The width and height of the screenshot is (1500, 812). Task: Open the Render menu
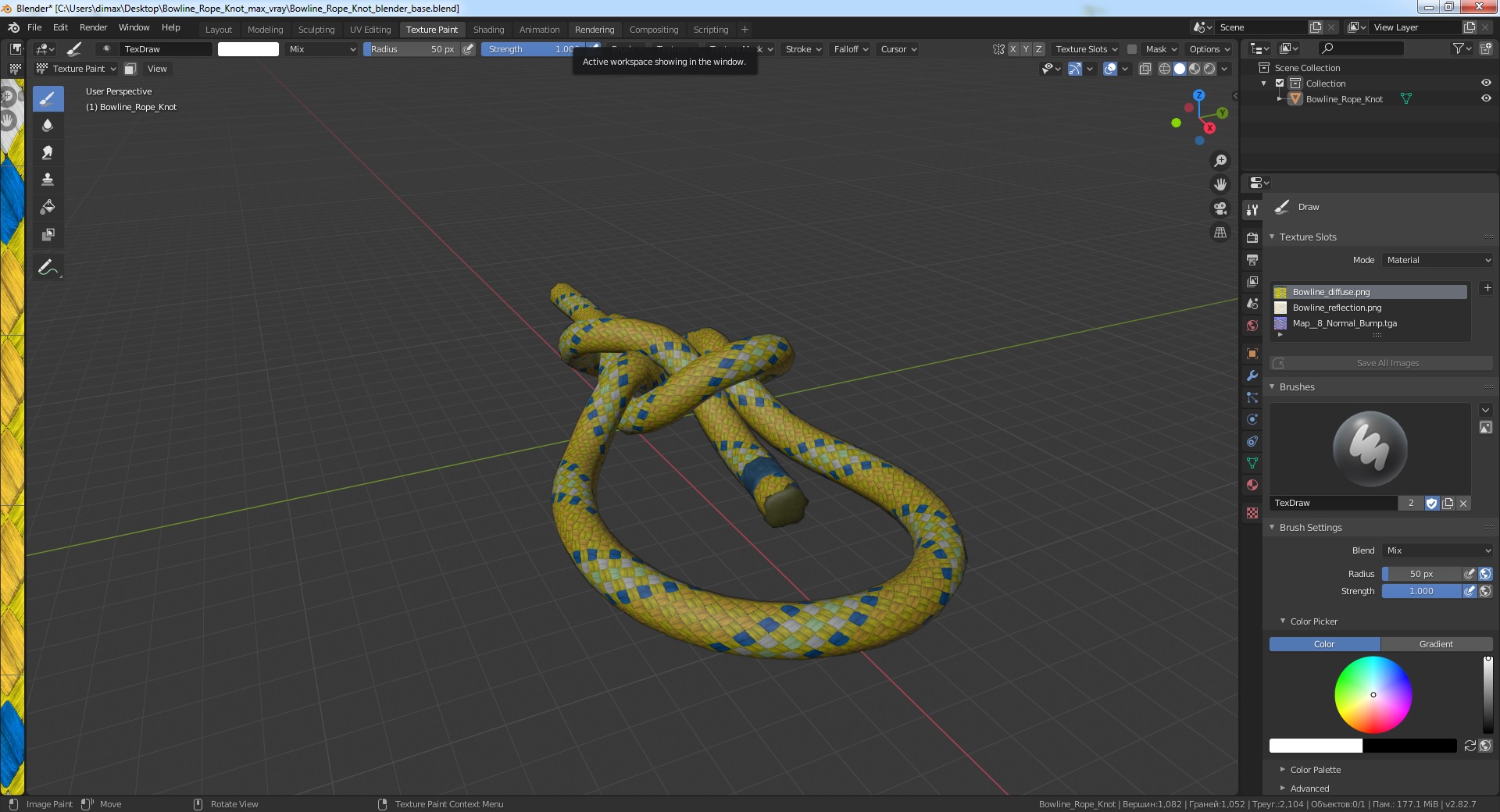[x=93, y=27]
